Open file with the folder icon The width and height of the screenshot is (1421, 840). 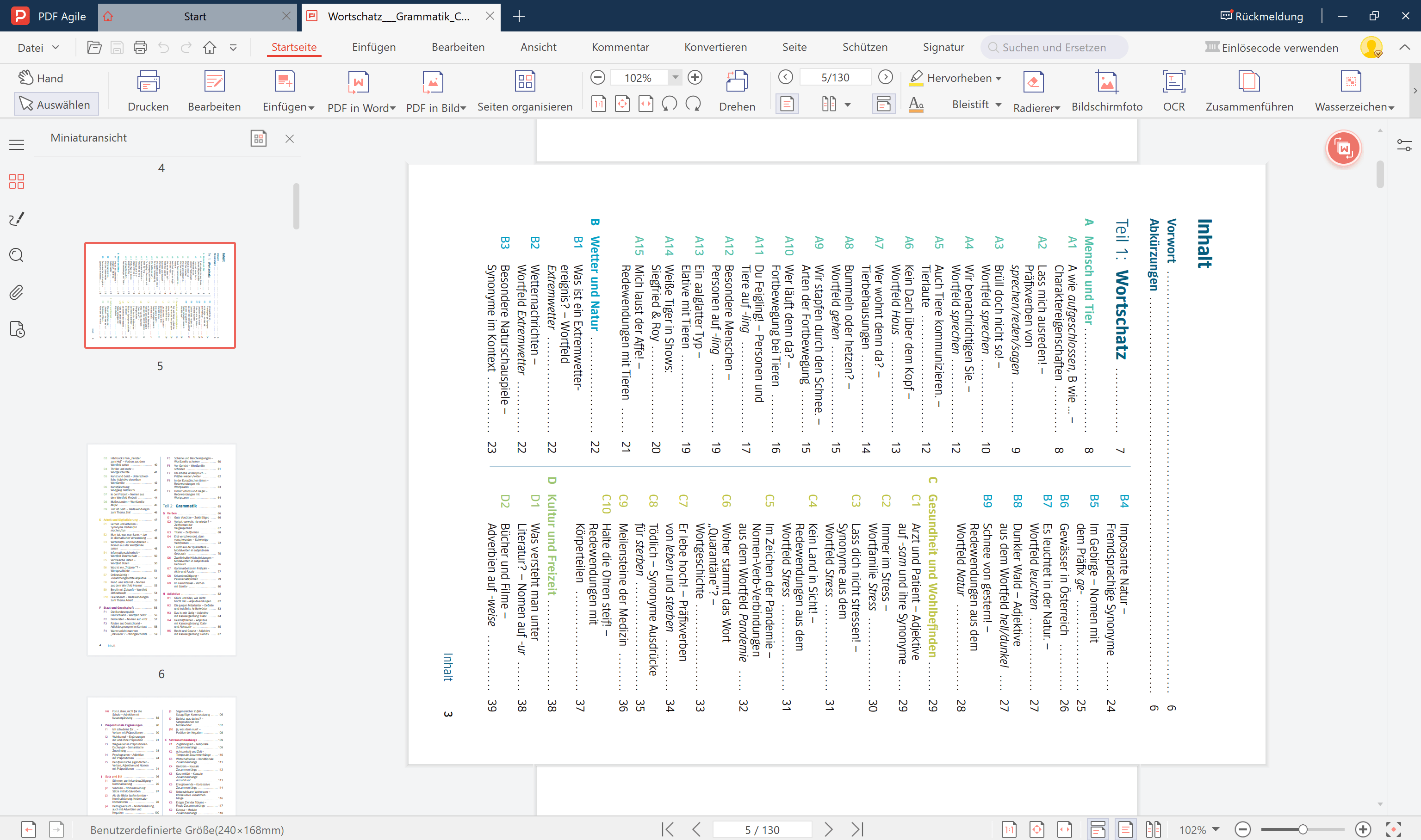(x=94, y=48)
